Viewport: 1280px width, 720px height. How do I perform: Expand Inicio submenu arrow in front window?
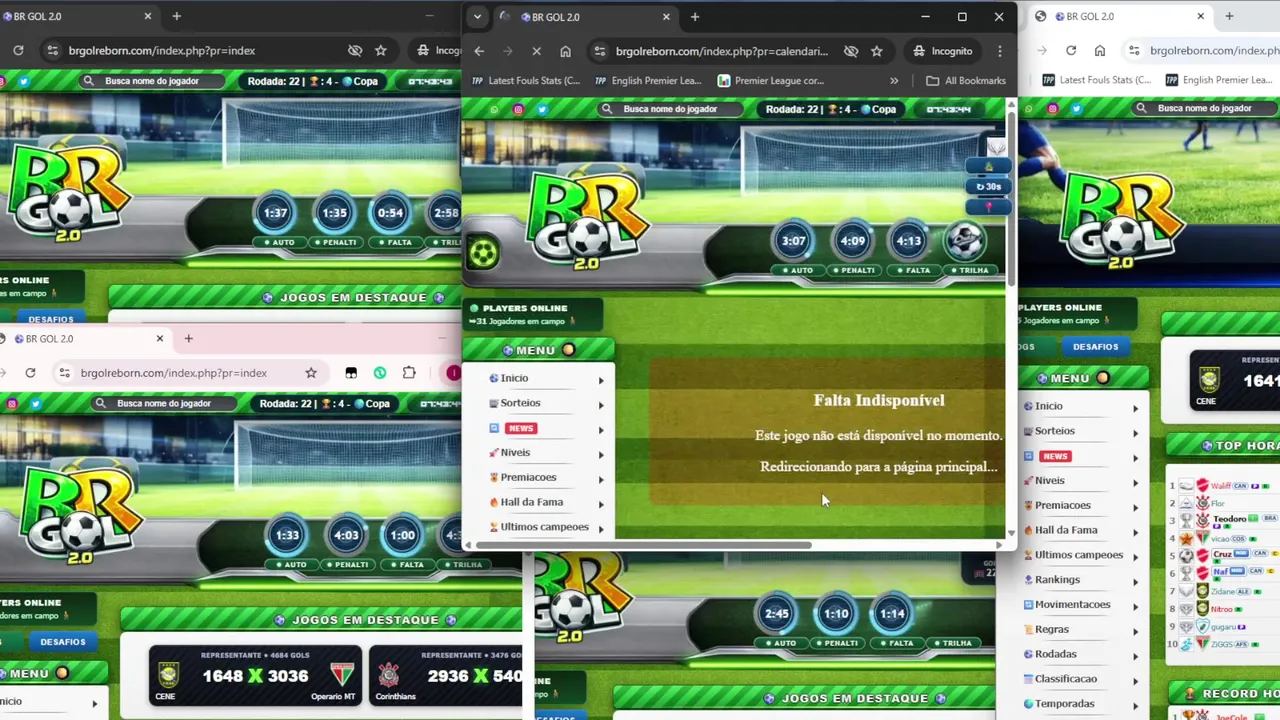click(601, 380)
